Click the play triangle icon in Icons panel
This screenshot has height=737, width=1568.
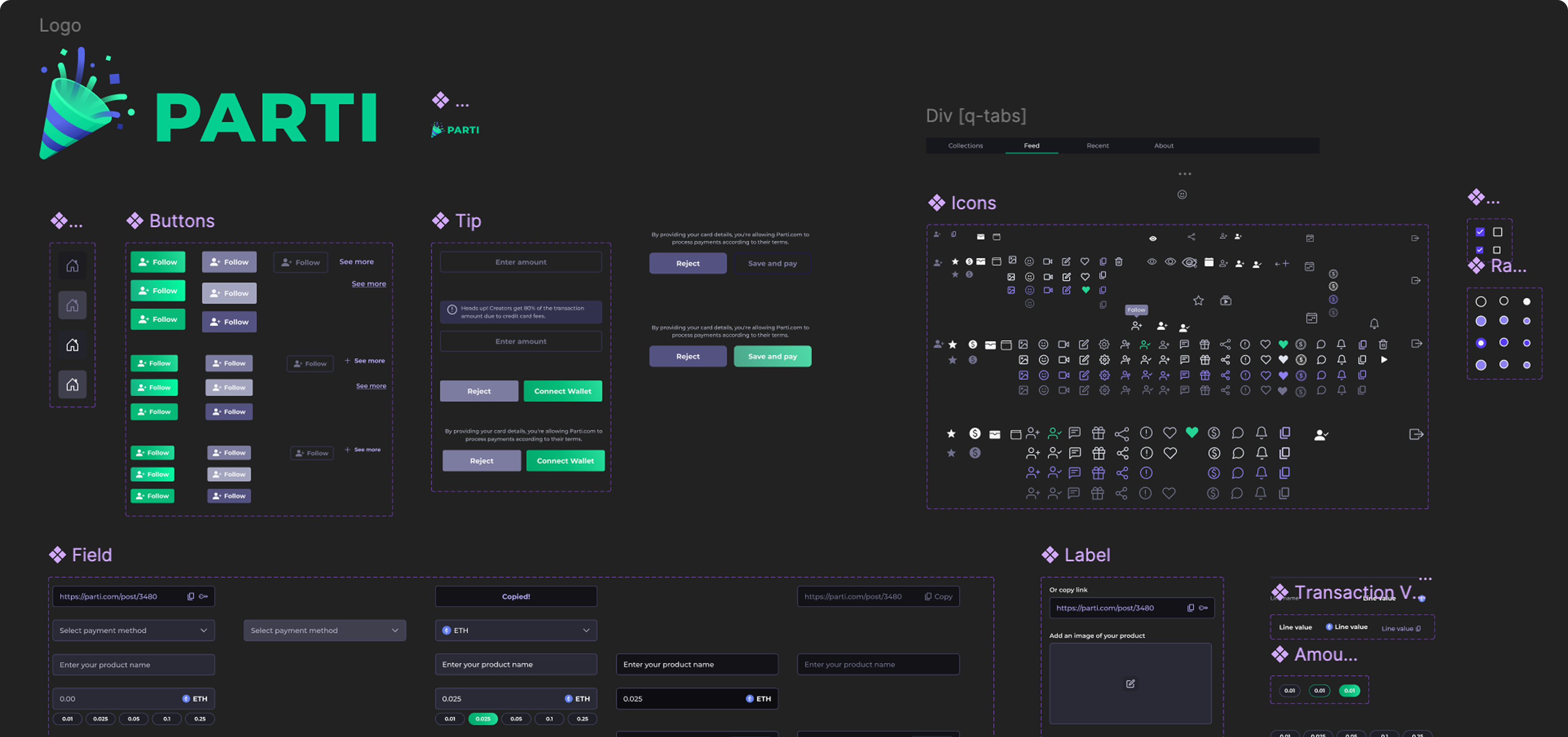1384,360
